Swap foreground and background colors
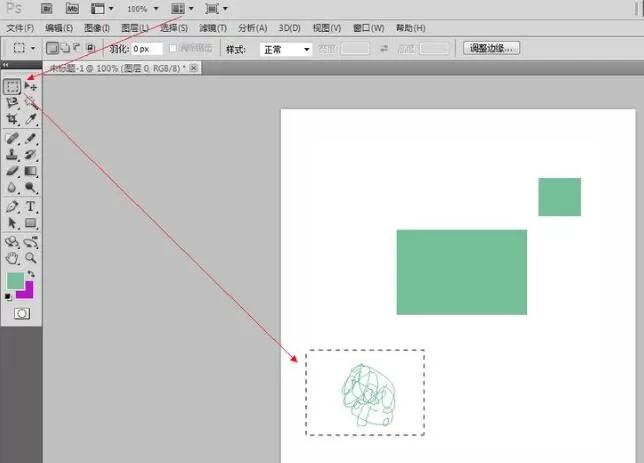The image size is (644, 463). 31,274
